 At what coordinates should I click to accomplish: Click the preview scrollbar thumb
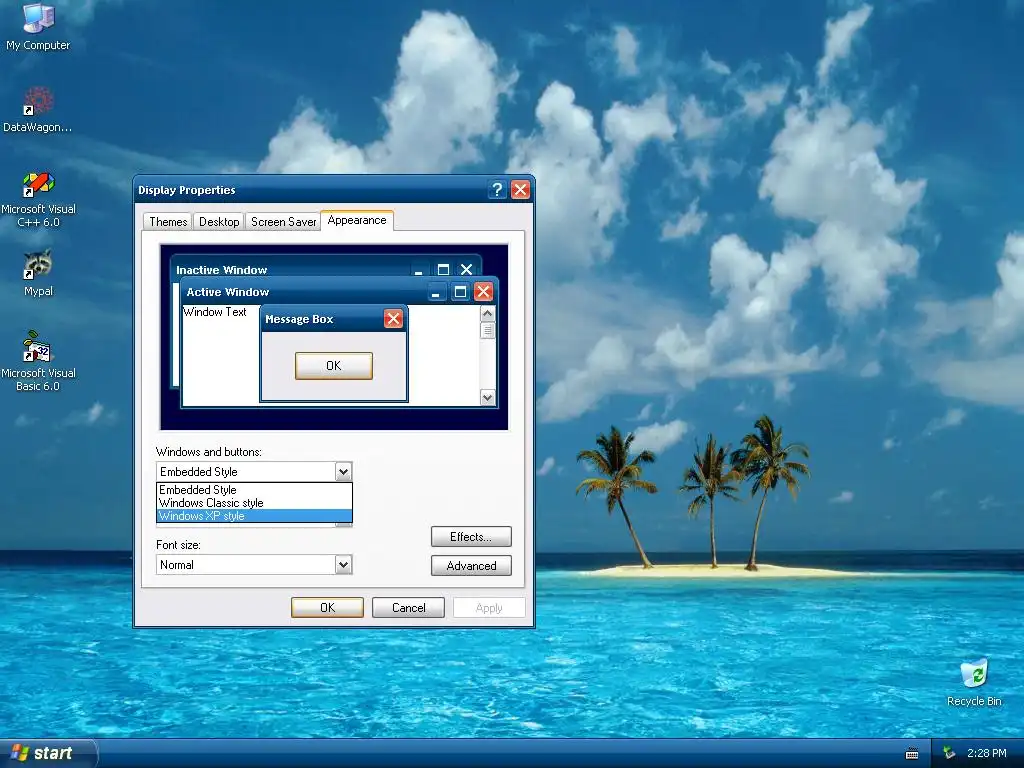[x=487, y=330]
